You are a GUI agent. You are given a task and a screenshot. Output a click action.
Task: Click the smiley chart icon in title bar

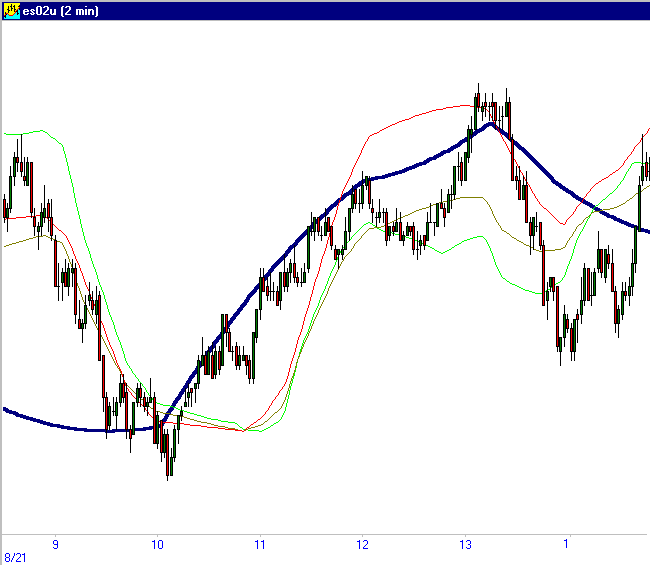(10, 9)
